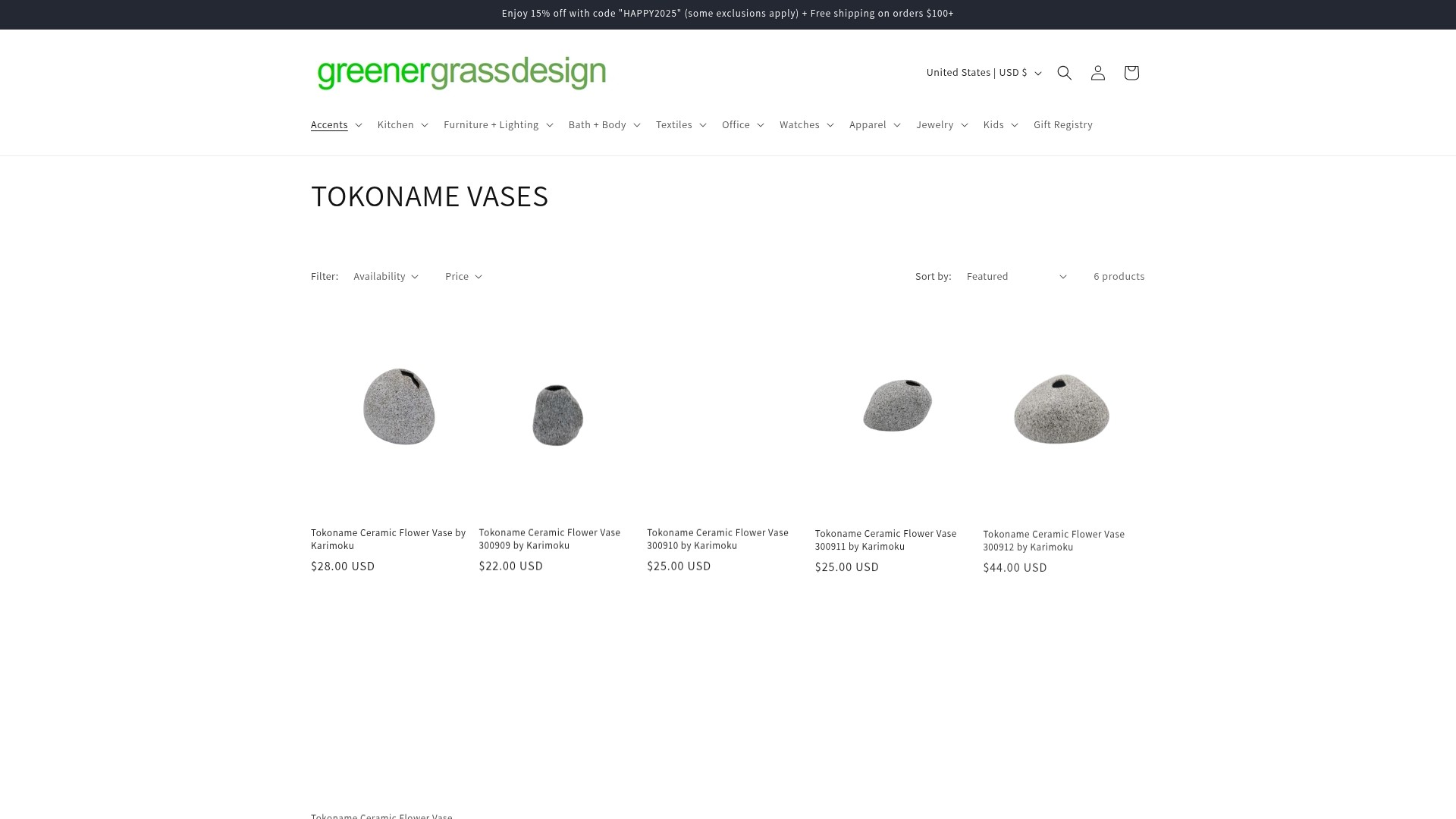Screen dimensions: 1456x819
Task: Expand the Accents menu
Action: coord(336,124)
